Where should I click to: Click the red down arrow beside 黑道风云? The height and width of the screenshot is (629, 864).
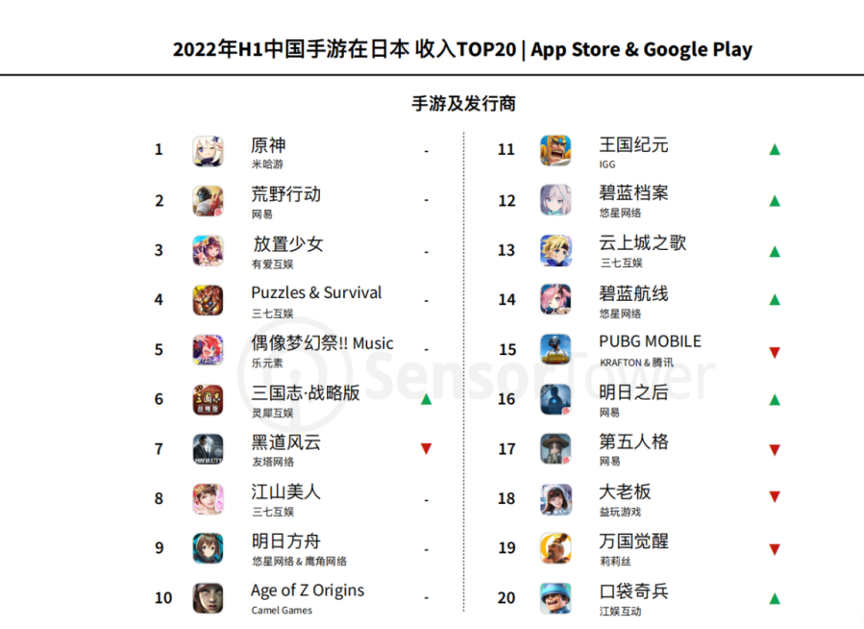[x=426, y=449]
